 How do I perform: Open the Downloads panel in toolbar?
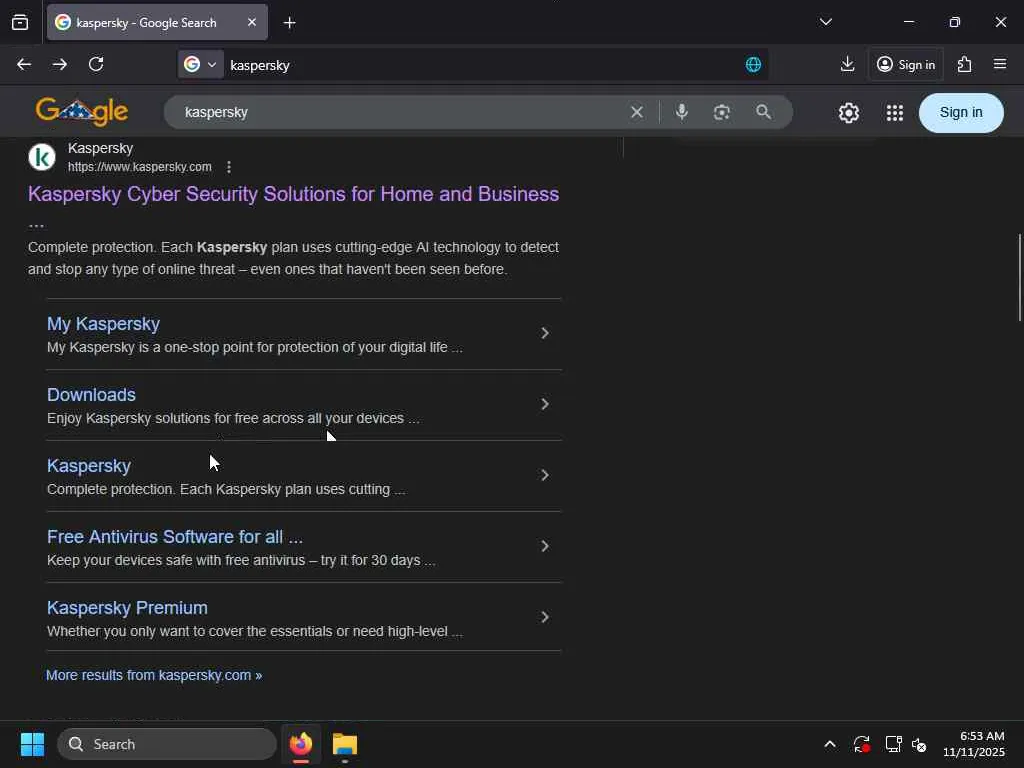pos(847,64)
